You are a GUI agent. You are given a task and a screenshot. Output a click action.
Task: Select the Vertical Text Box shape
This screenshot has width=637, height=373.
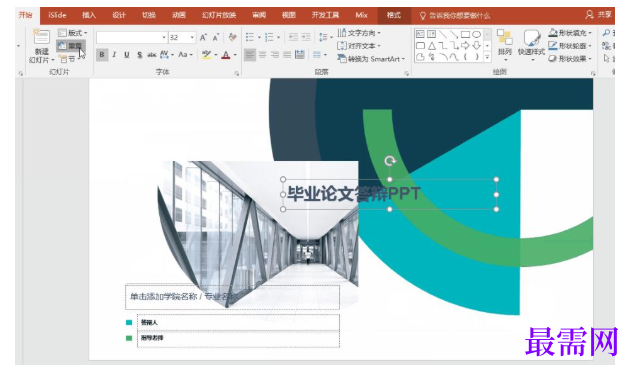click(431, 34)
